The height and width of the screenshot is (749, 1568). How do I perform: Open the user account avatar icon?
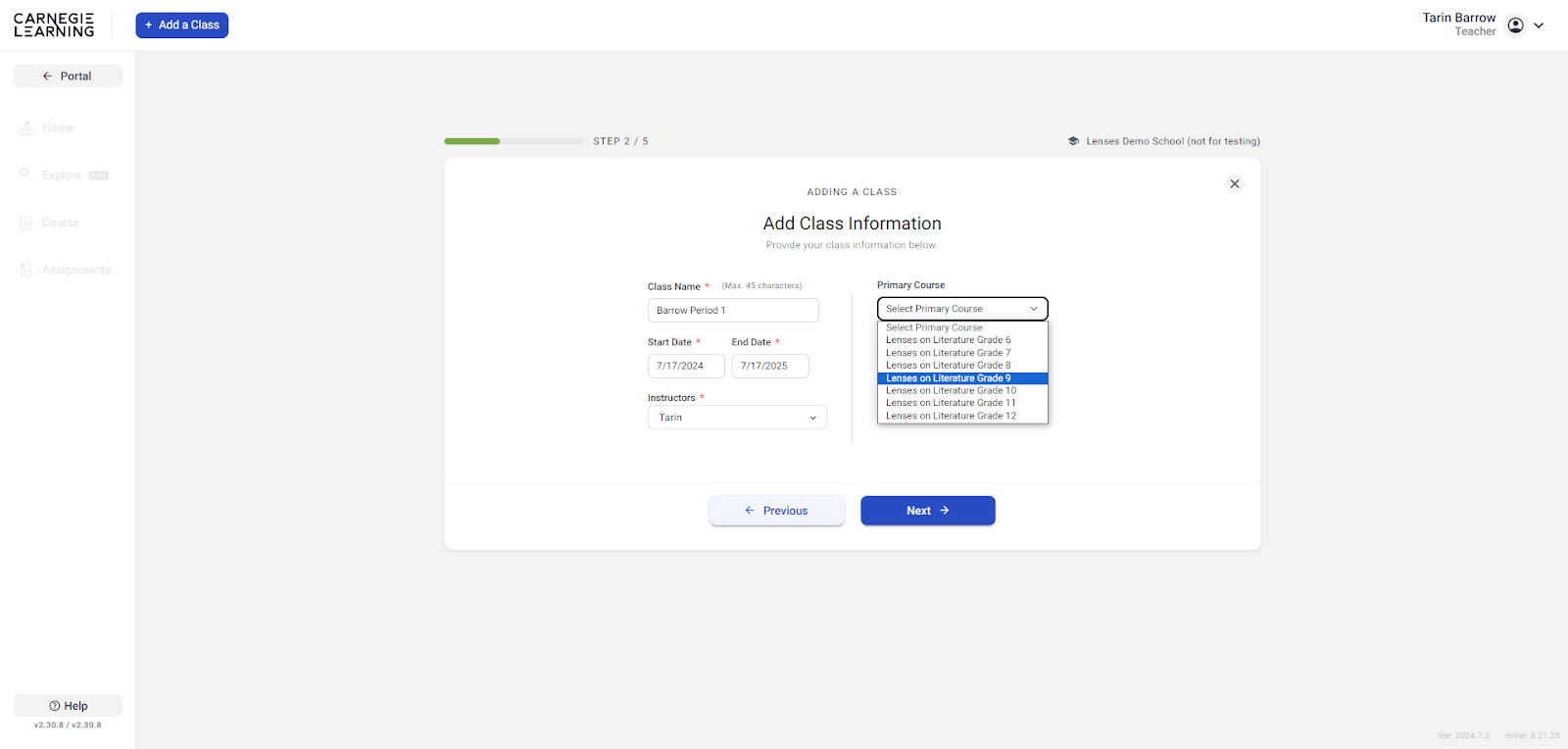coord(1515,25)
